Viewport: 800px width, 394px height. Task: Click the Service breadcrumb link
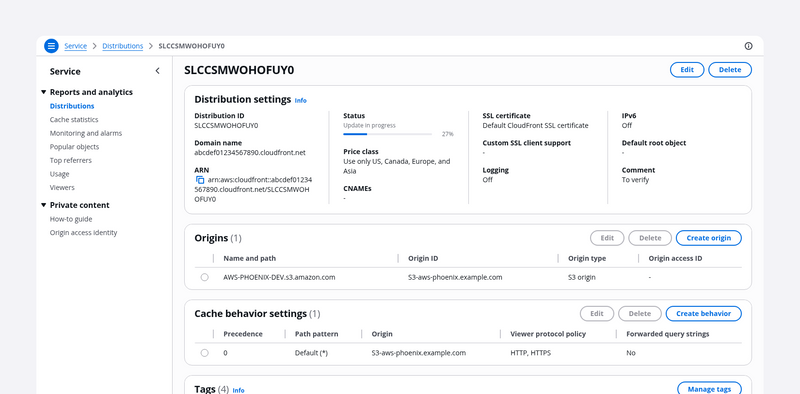(76, 46)
